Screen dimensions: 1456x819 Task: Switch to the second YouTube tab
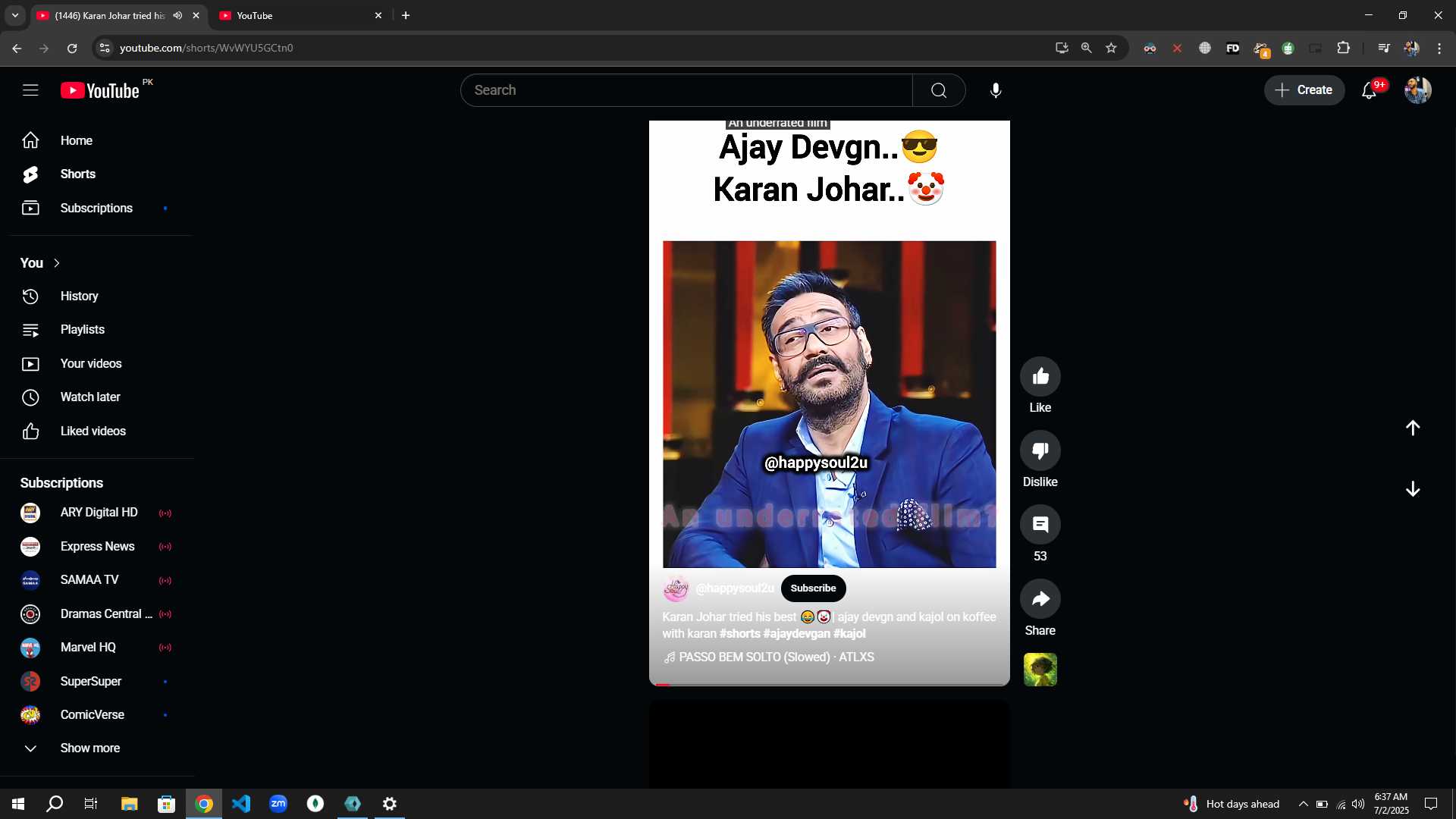click(300, 15)
